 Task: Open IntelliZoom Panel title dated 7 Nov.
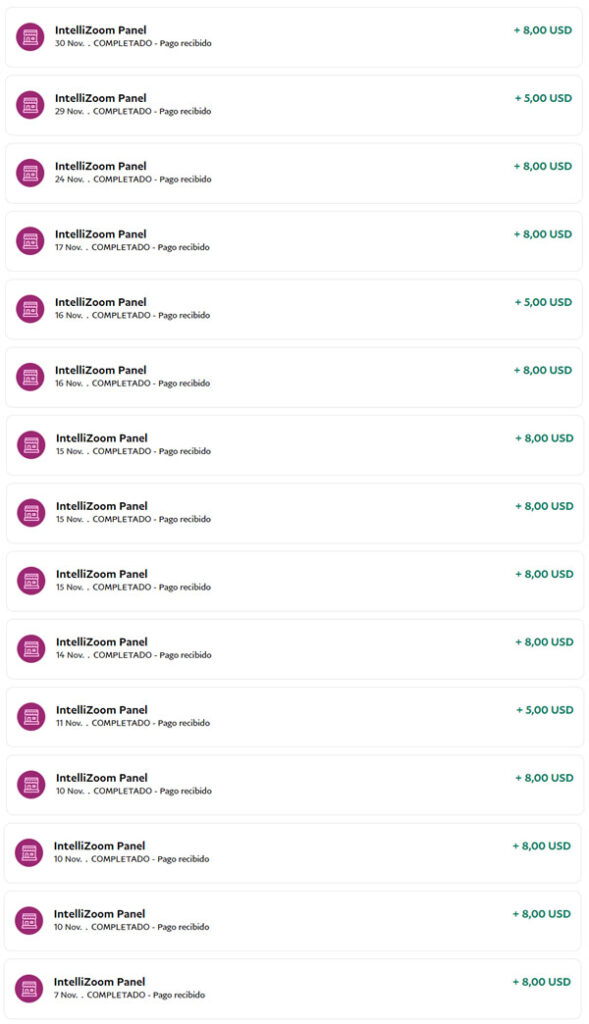pyautogui.click(x=99, y=981)
